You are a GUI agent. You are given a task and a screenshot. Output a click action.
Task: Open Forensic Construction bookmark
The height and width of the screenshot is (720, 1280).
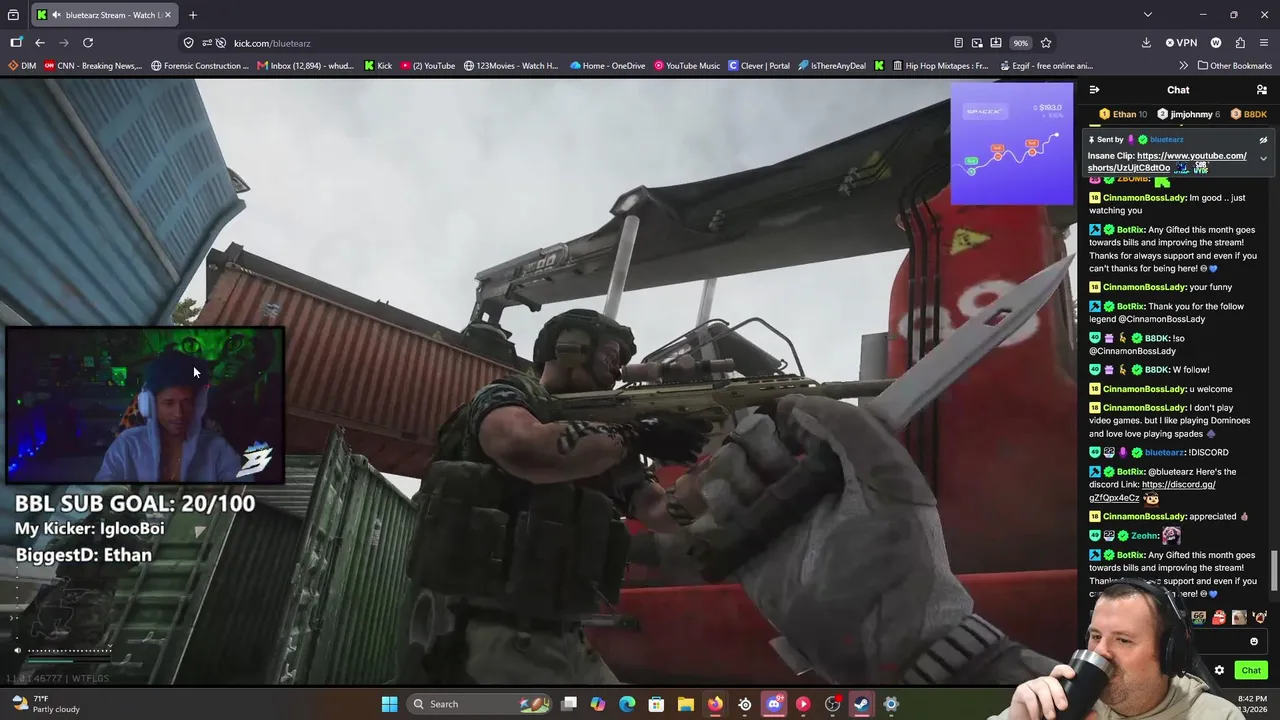coord(200,66)
